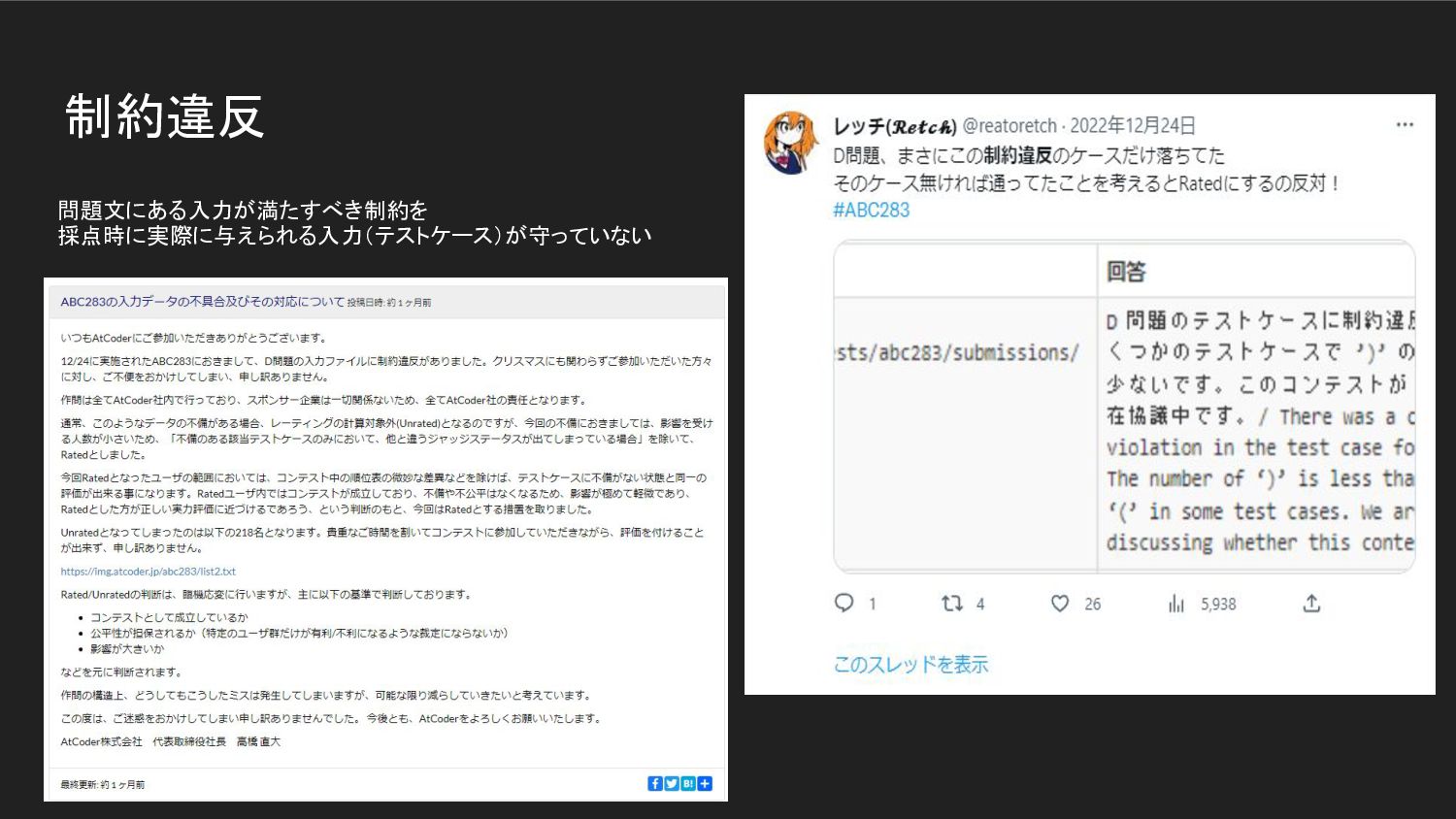Click the ABC283の入力データの不具合 post title

pos(202,302)
